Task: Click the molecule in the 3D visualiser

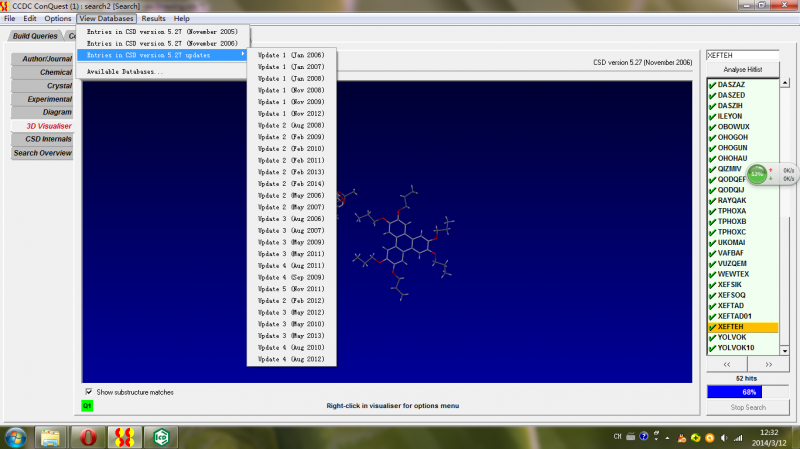Action: (x=403, y=242)
